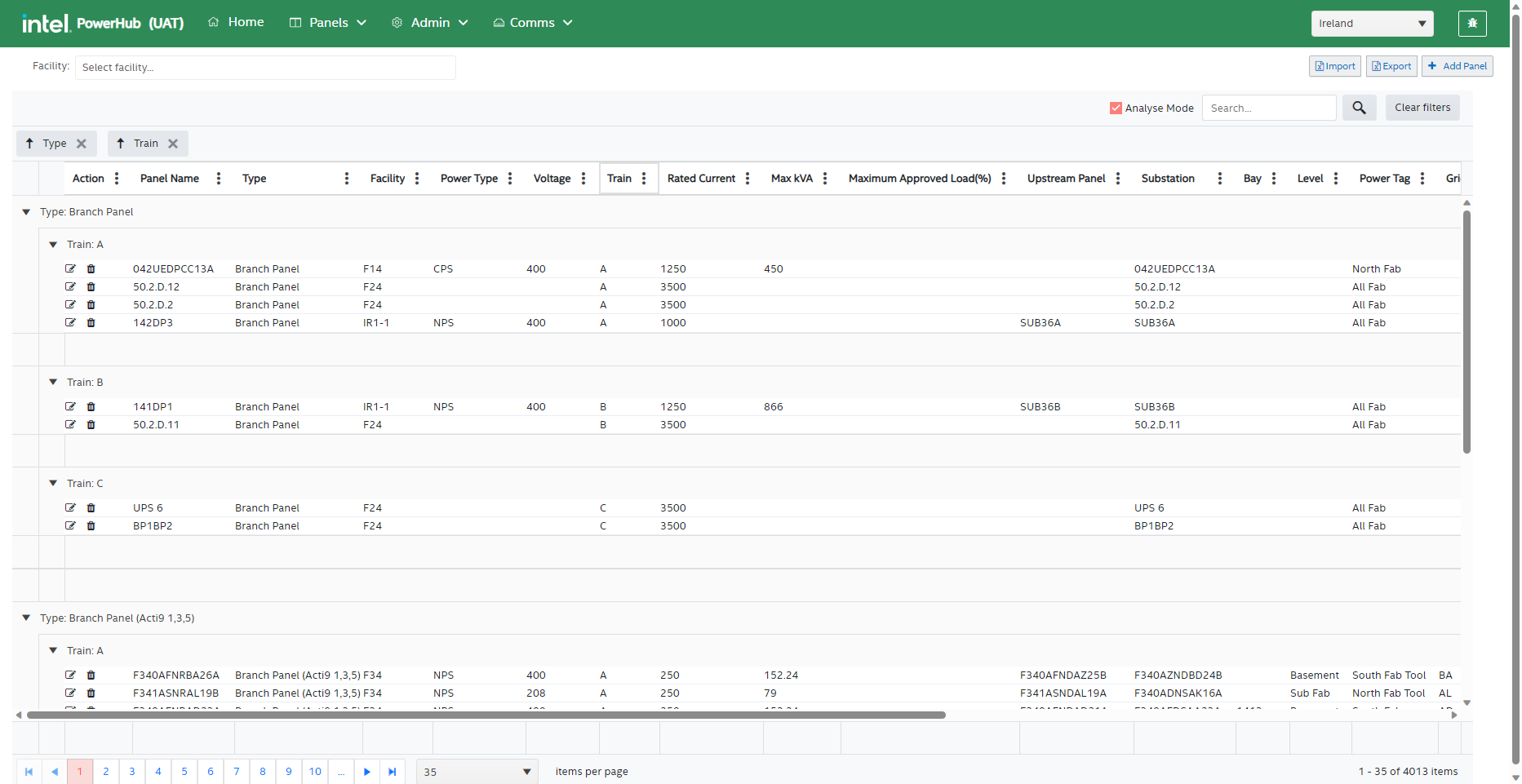Viewport: 1522px width, 784px height.
Task: Open column menu for Rated Current
Action: pos(748,179)
